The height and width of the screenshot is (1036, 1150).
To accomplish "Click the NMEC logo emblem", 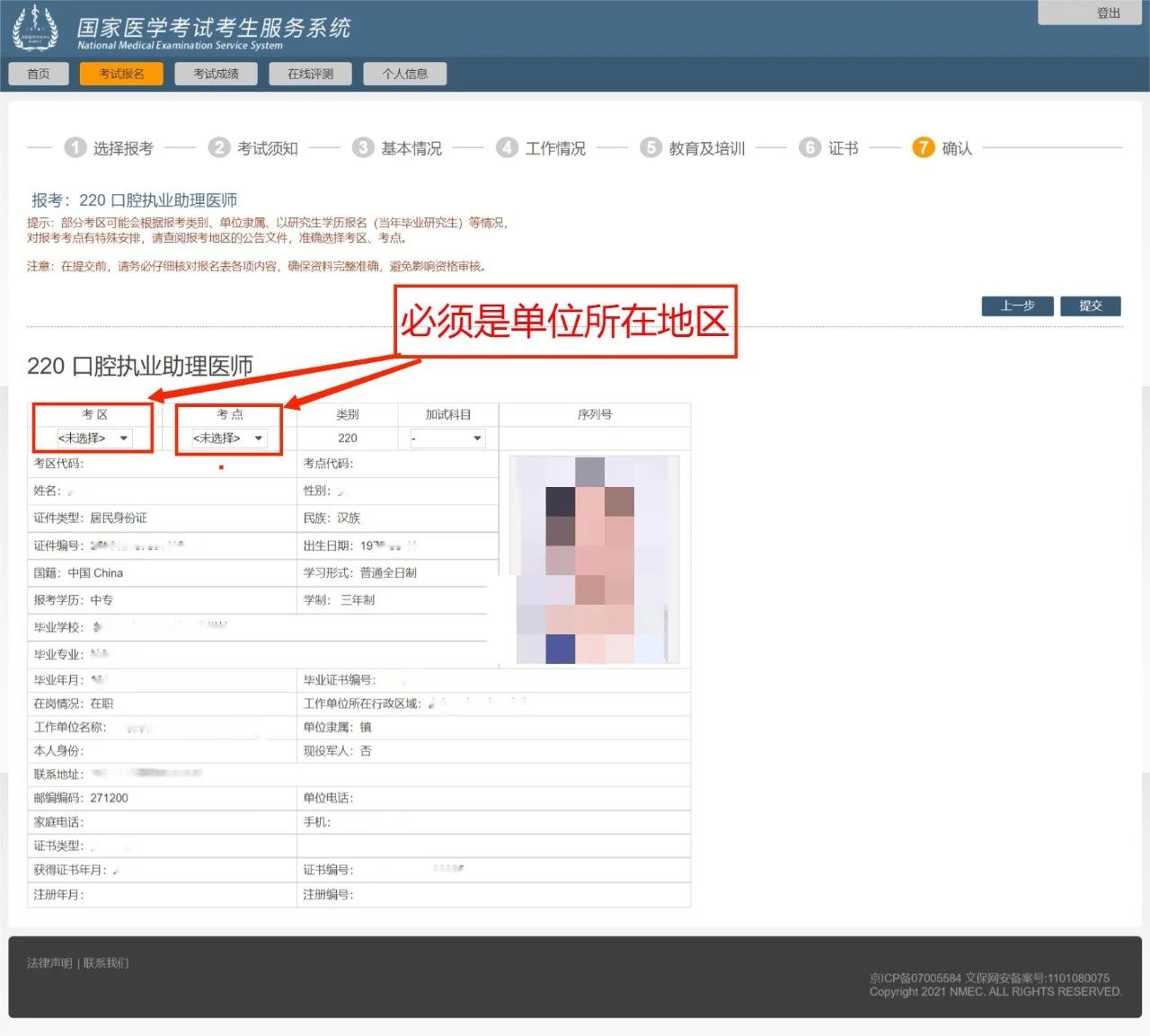I will (x=34, y=27).
